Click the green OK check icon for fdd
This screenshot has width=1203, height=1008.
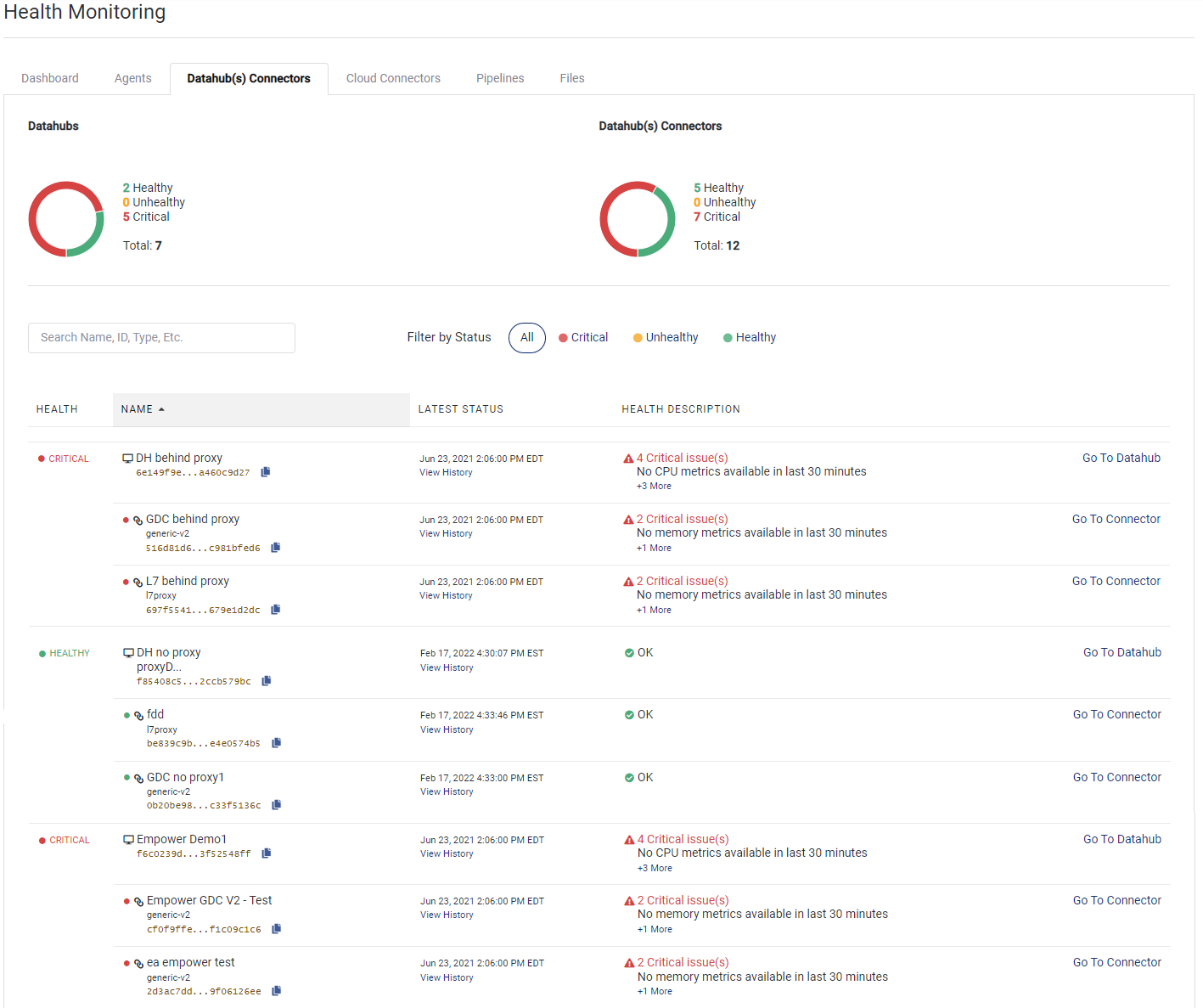[628, 714]
